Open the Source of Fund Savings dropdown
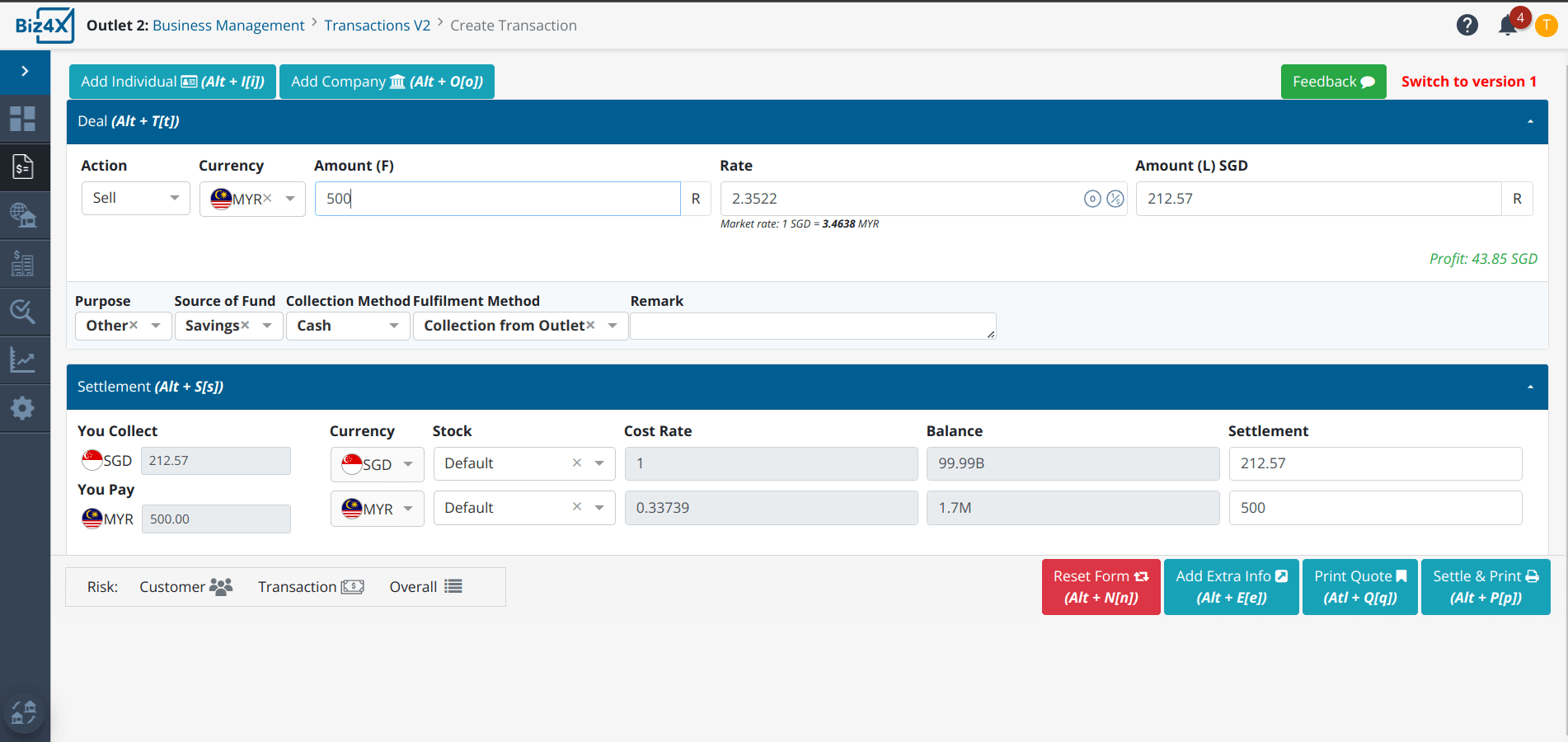 pos(228,326)
